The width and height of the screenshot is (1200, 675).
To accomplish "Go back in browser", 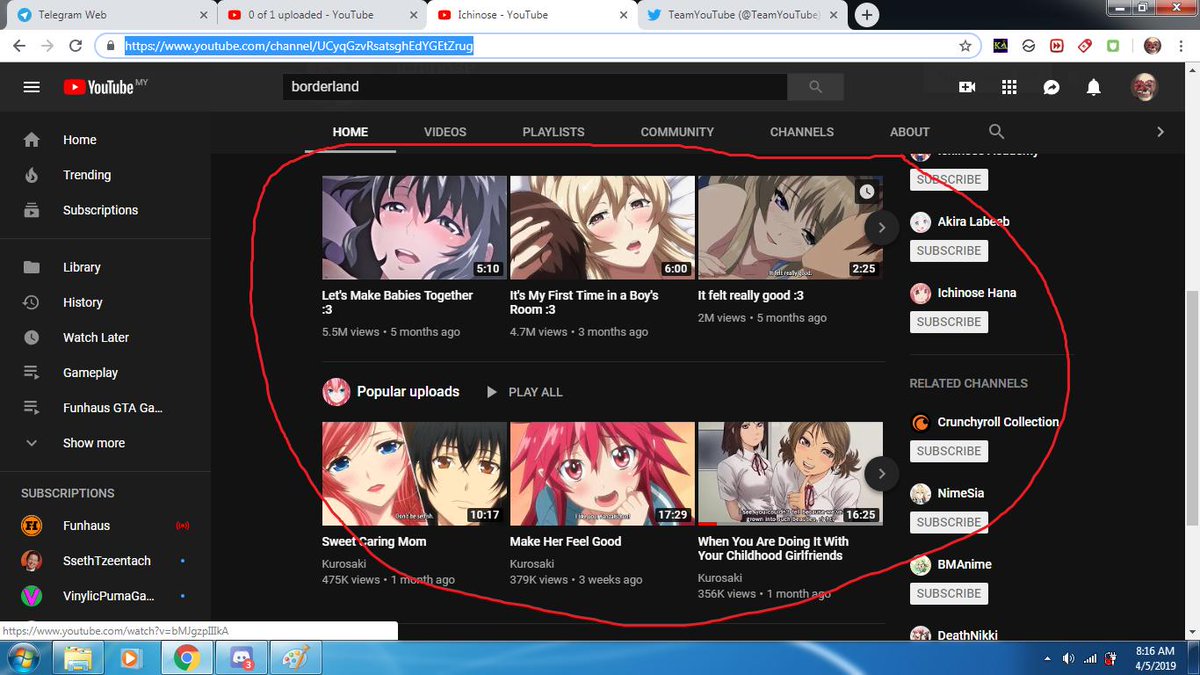I will pos(18,46).
